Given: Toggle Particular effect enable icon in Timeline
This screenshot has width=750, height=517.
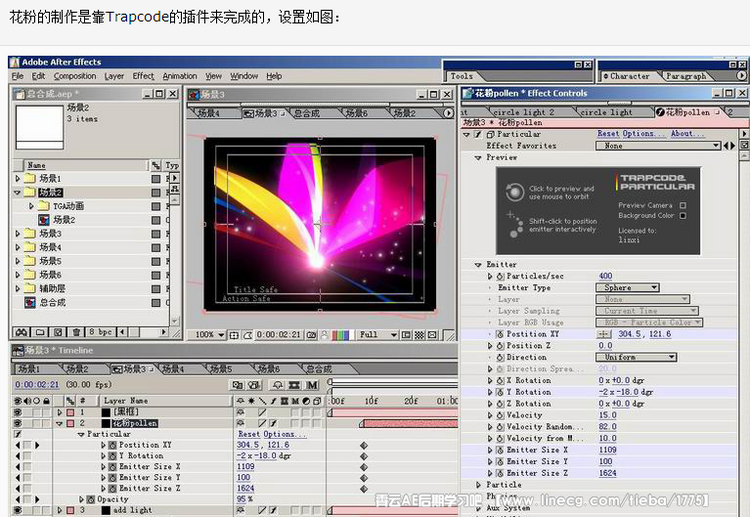Looking at the screenshot, I should coord(18,434).
